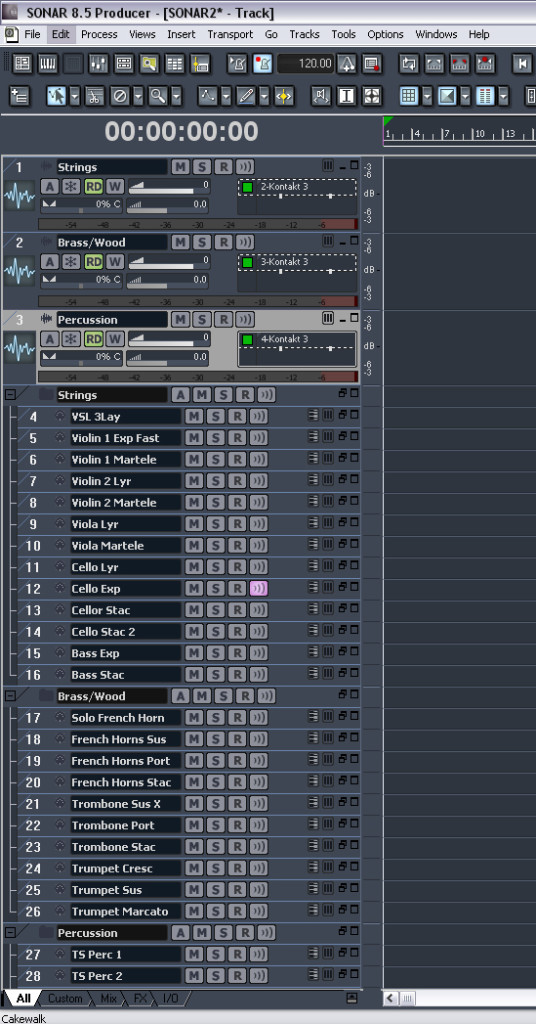Toggle input echo on Cello Exp track
Viewport: 536px width, 1024px height.
coord(259,588)
